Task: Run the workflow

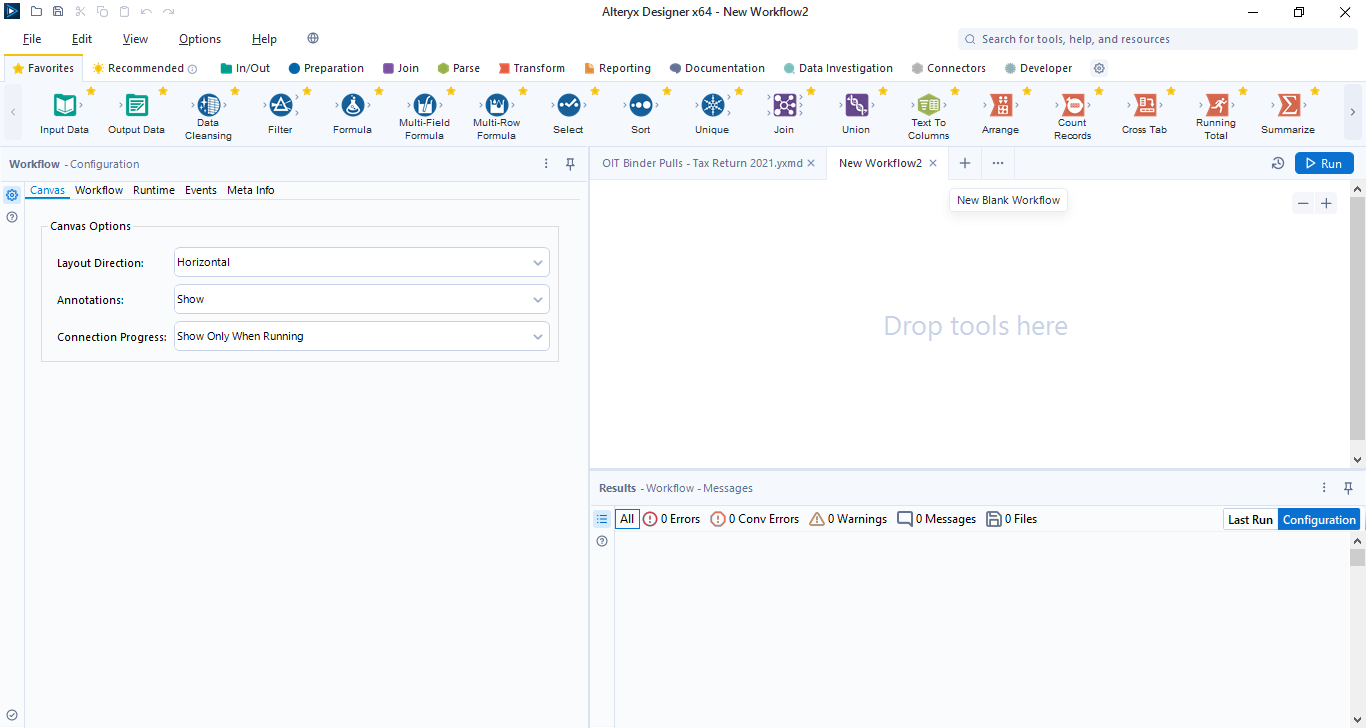Action: click(x=1324, y=163)
